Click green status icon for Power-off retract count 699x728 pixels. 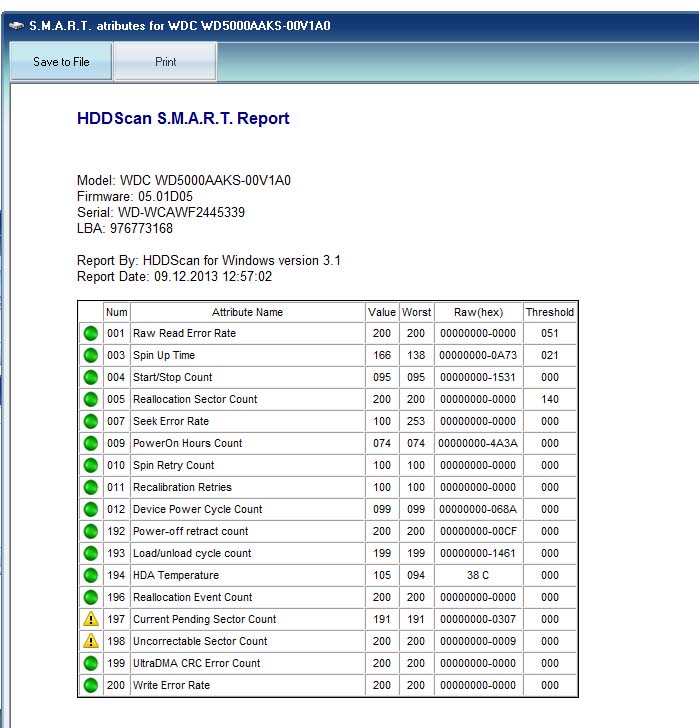(x=91, y=531)
